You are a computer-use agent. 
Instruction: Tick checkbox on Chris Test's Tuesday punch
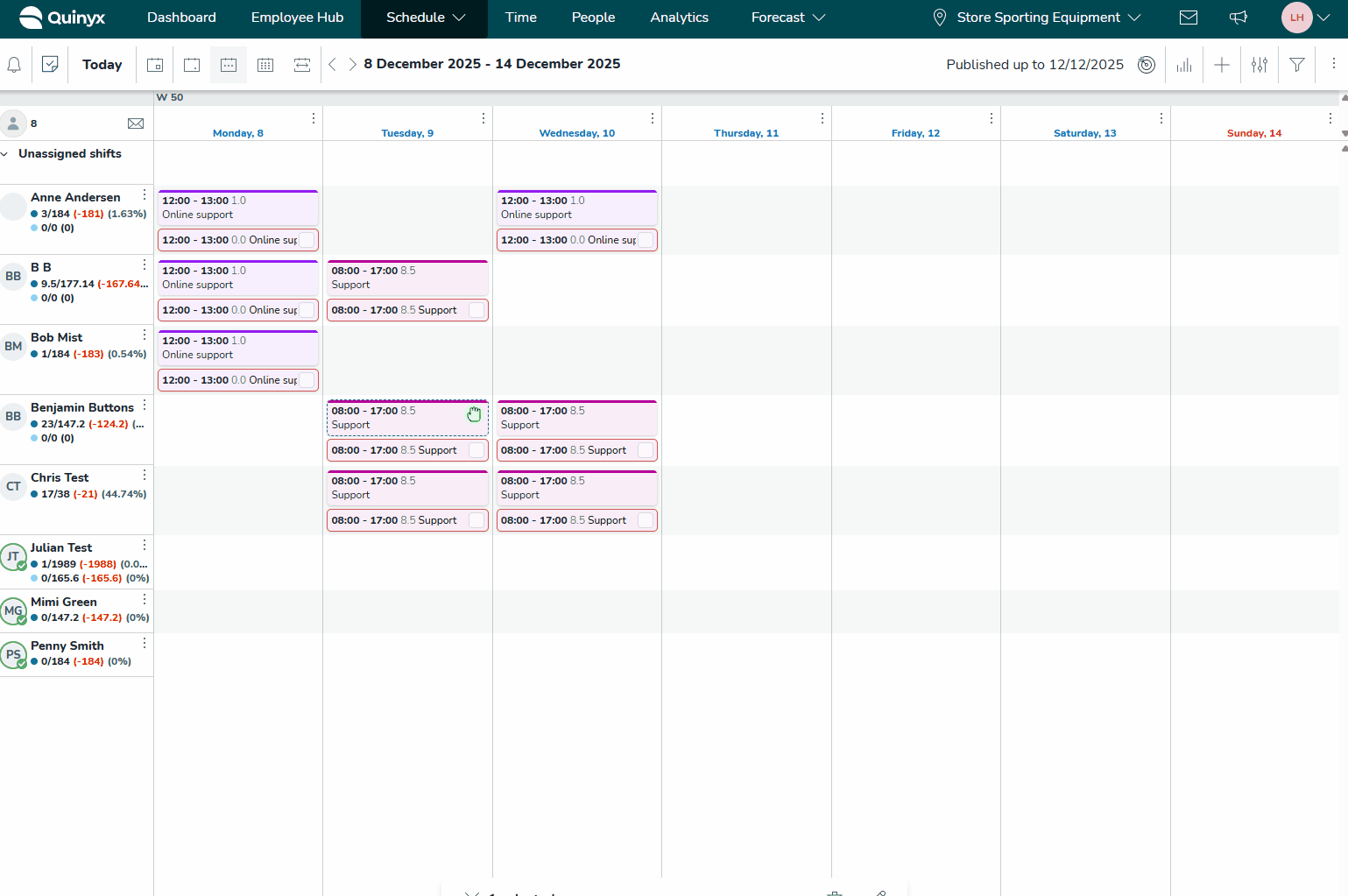pos(476,520)
